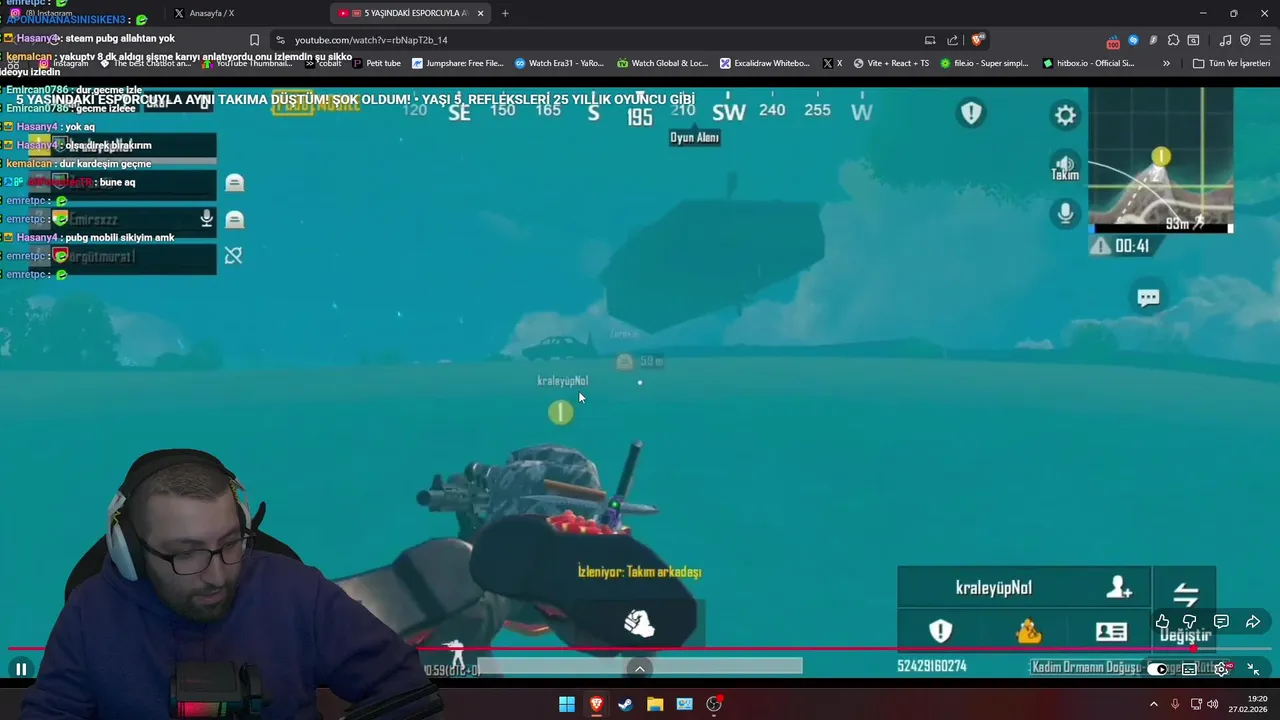Exit fullscreen mode in player

pyautogui.click(x=1253, y=669)
